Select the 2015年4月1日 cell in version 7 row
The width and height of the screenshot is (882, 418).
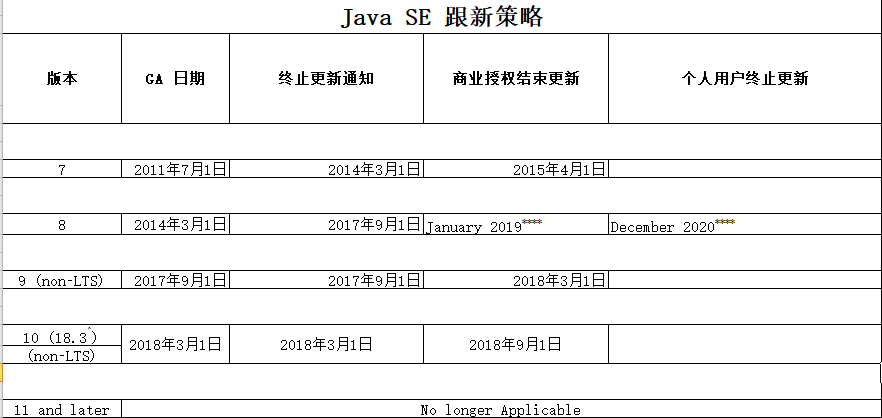pos(515,170)
